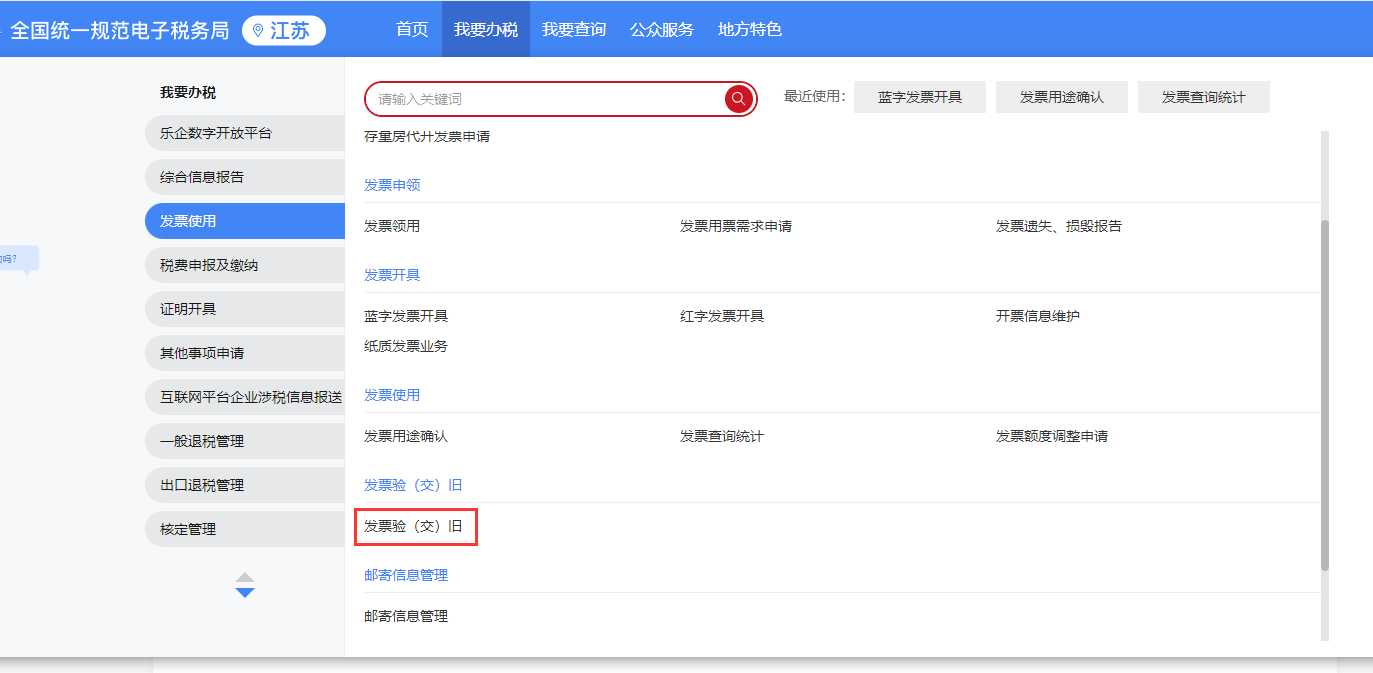Open the 公众服务 navigation tab
Screen dimensions: 1373x673
(661, 29)
